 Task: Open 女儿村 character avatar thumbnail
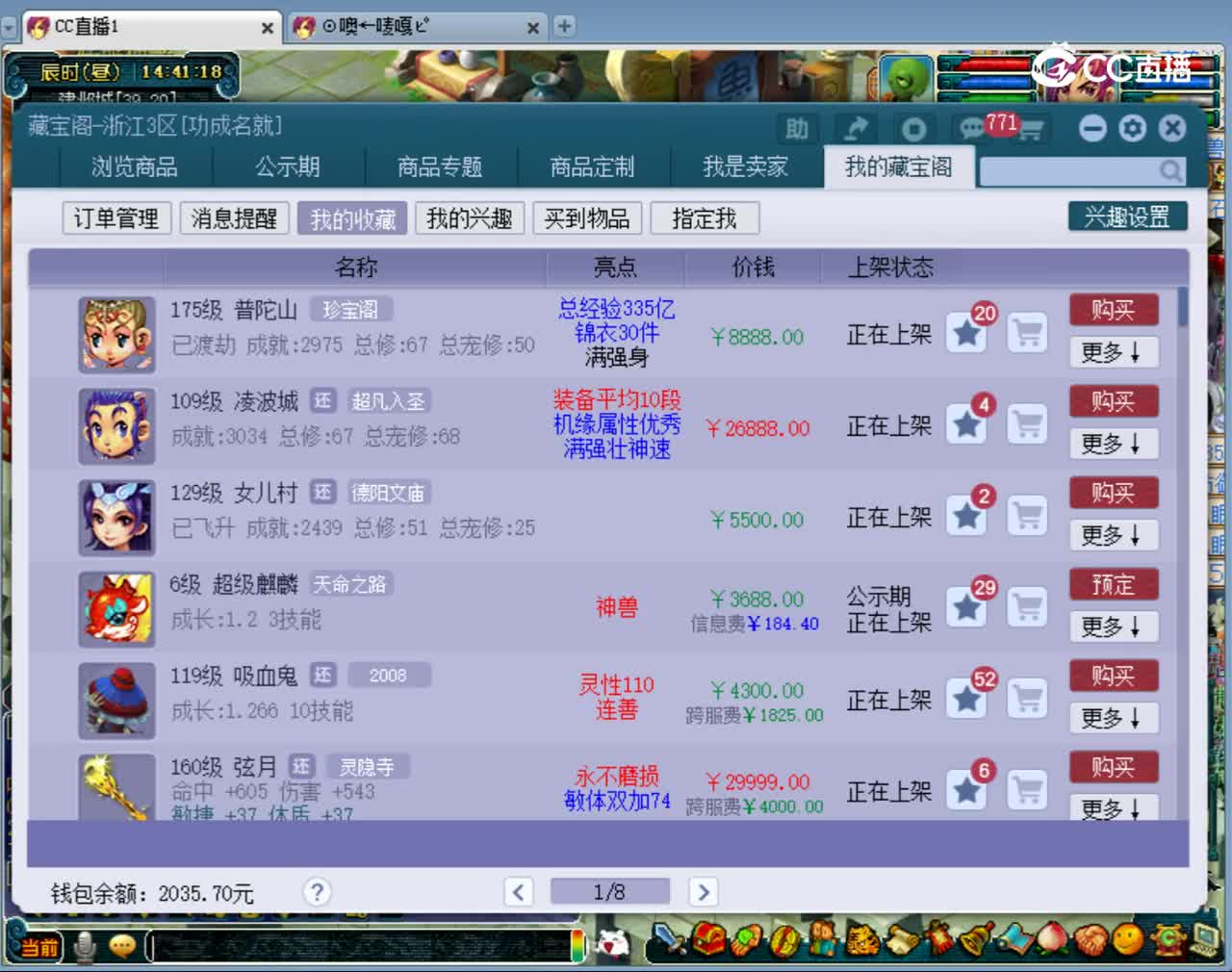click(116, 519)
